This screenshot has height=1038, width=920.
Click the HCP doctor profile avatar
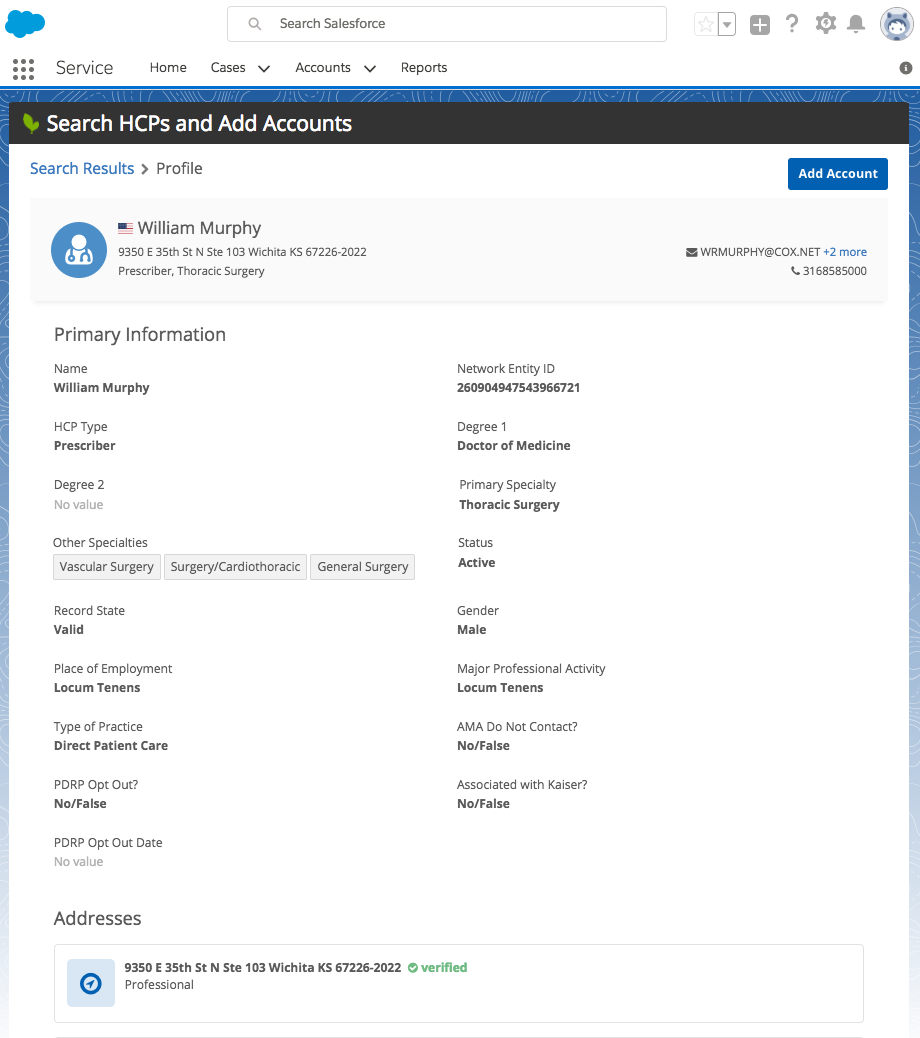coord(79,250)
